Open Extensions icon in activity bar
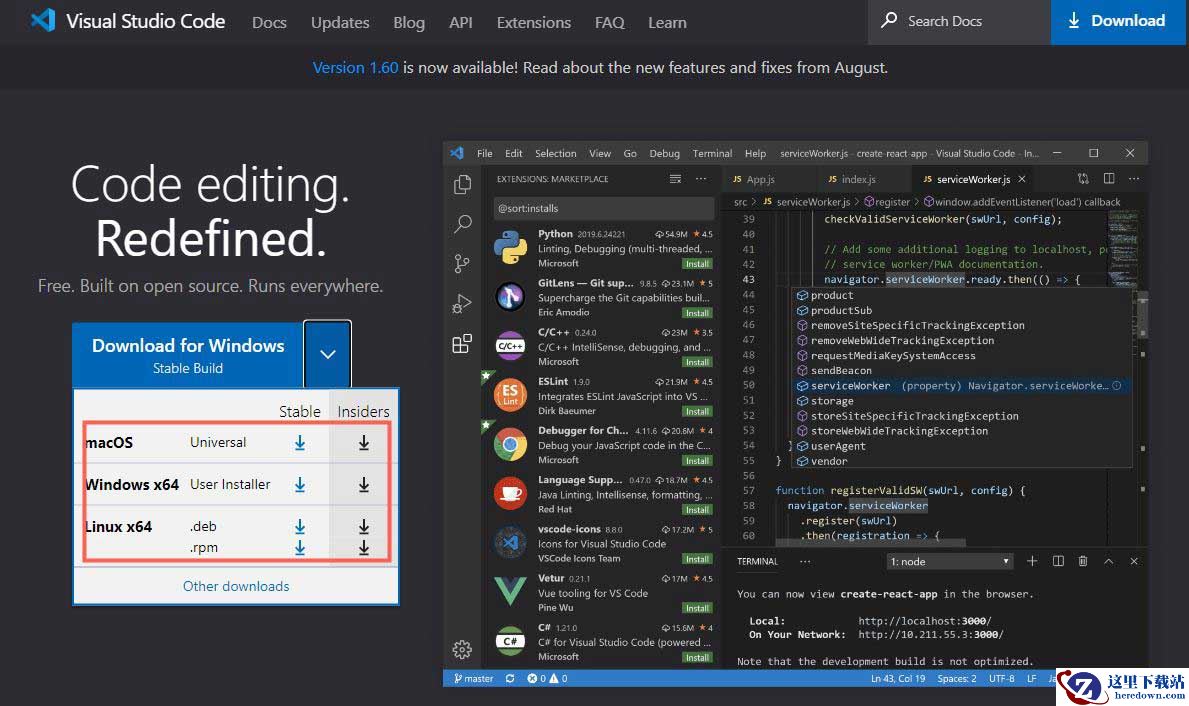The image size is (1189, 706). pos(462,344)
